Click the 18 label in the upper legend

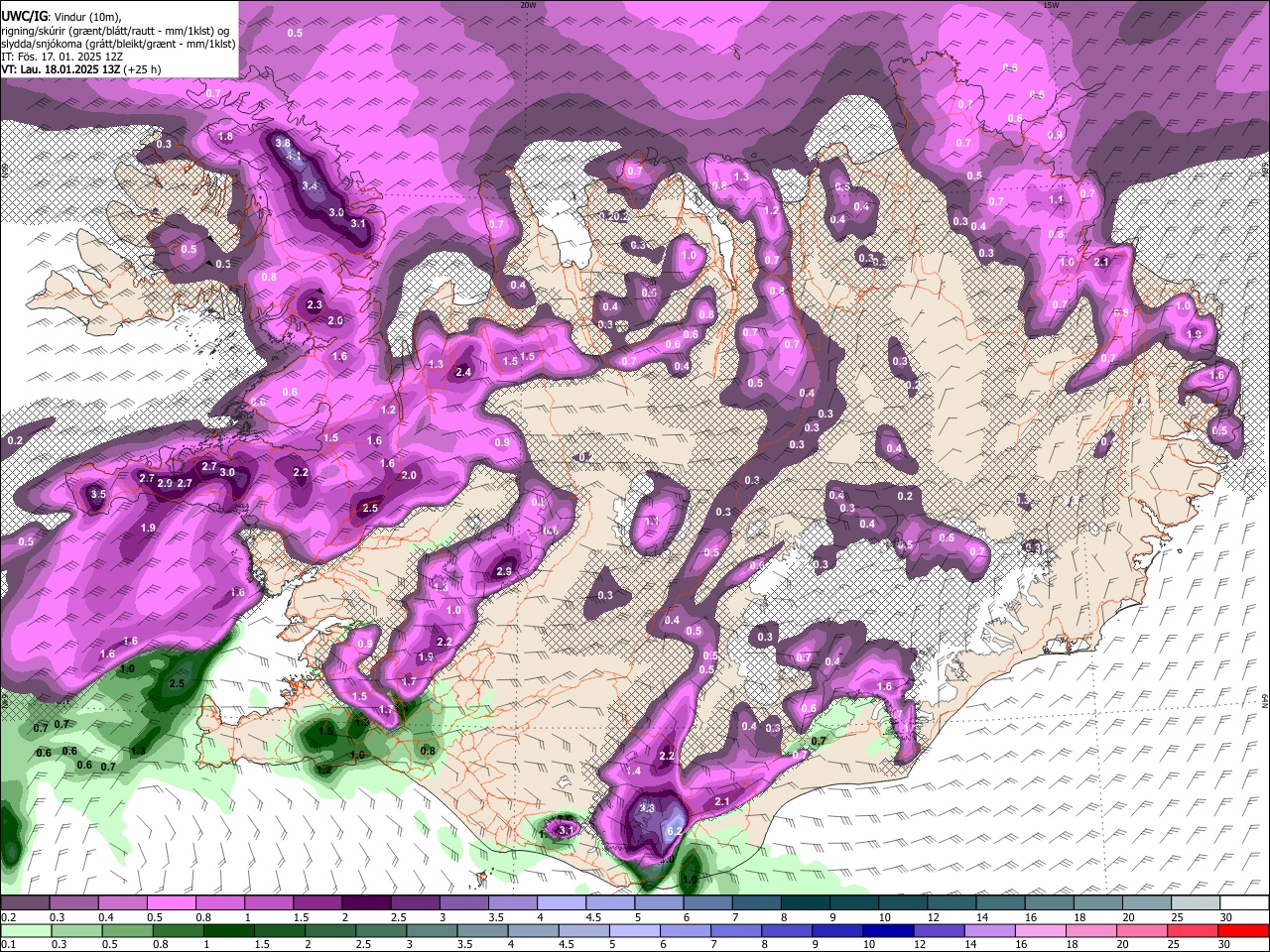pyautogui.click(x=1079, y=917)
